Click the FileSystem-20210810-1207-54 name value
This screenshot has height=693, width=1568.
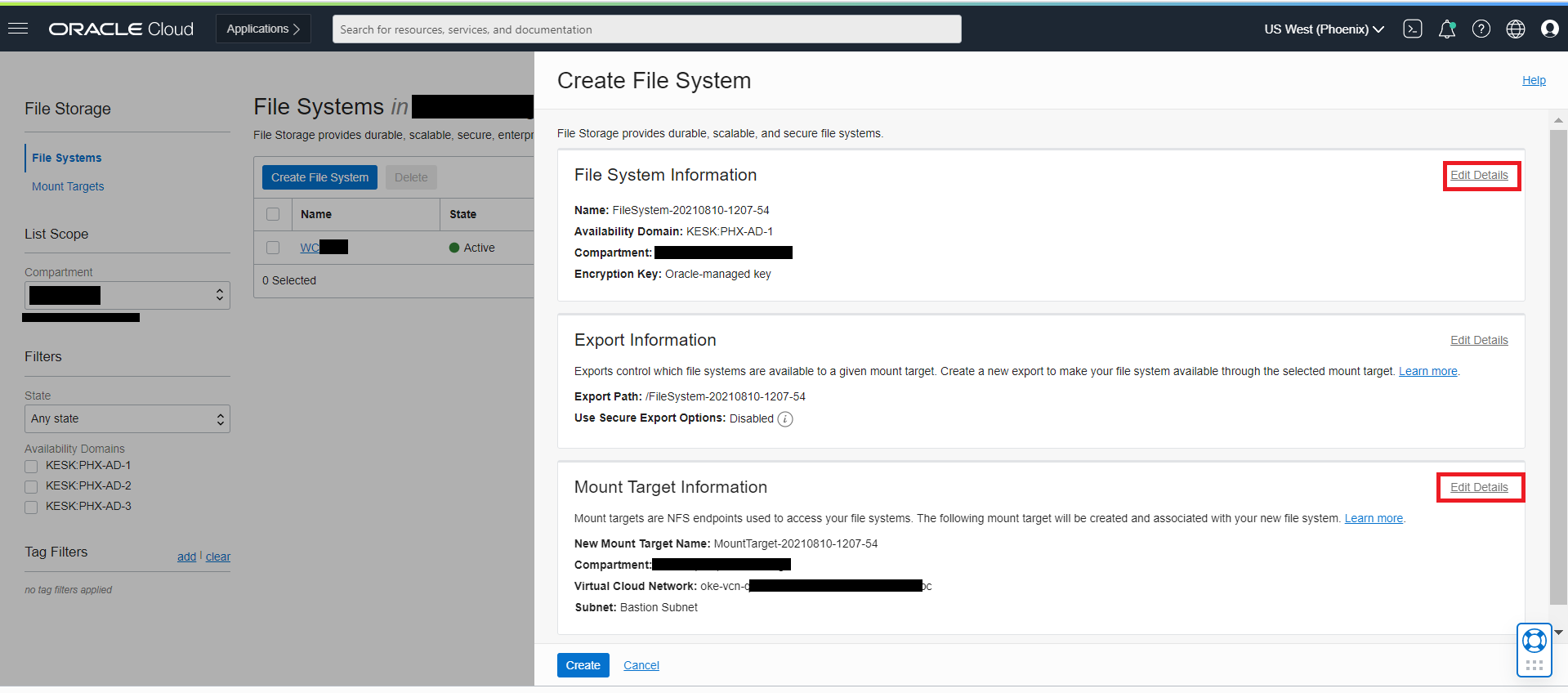tap(690, 210)
